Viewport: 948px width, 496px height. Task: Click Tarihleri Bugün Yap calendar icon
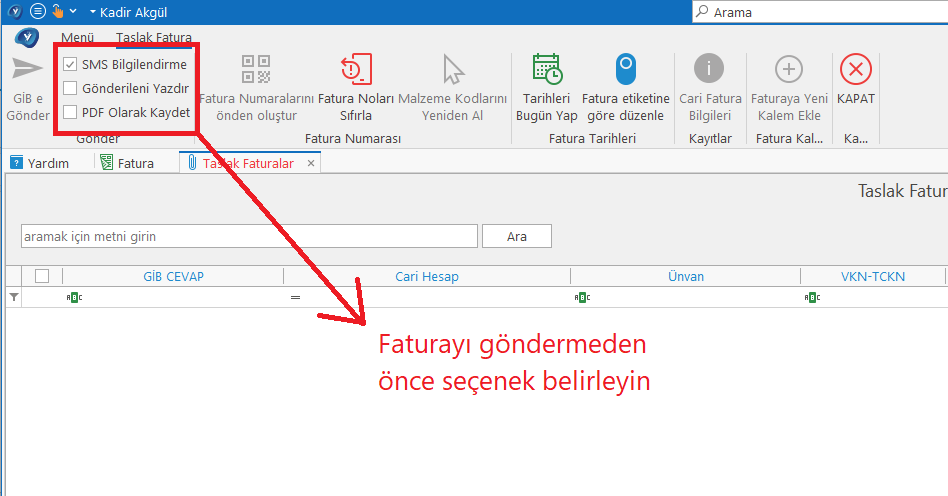pyautogui.click(x=546, y=69)
